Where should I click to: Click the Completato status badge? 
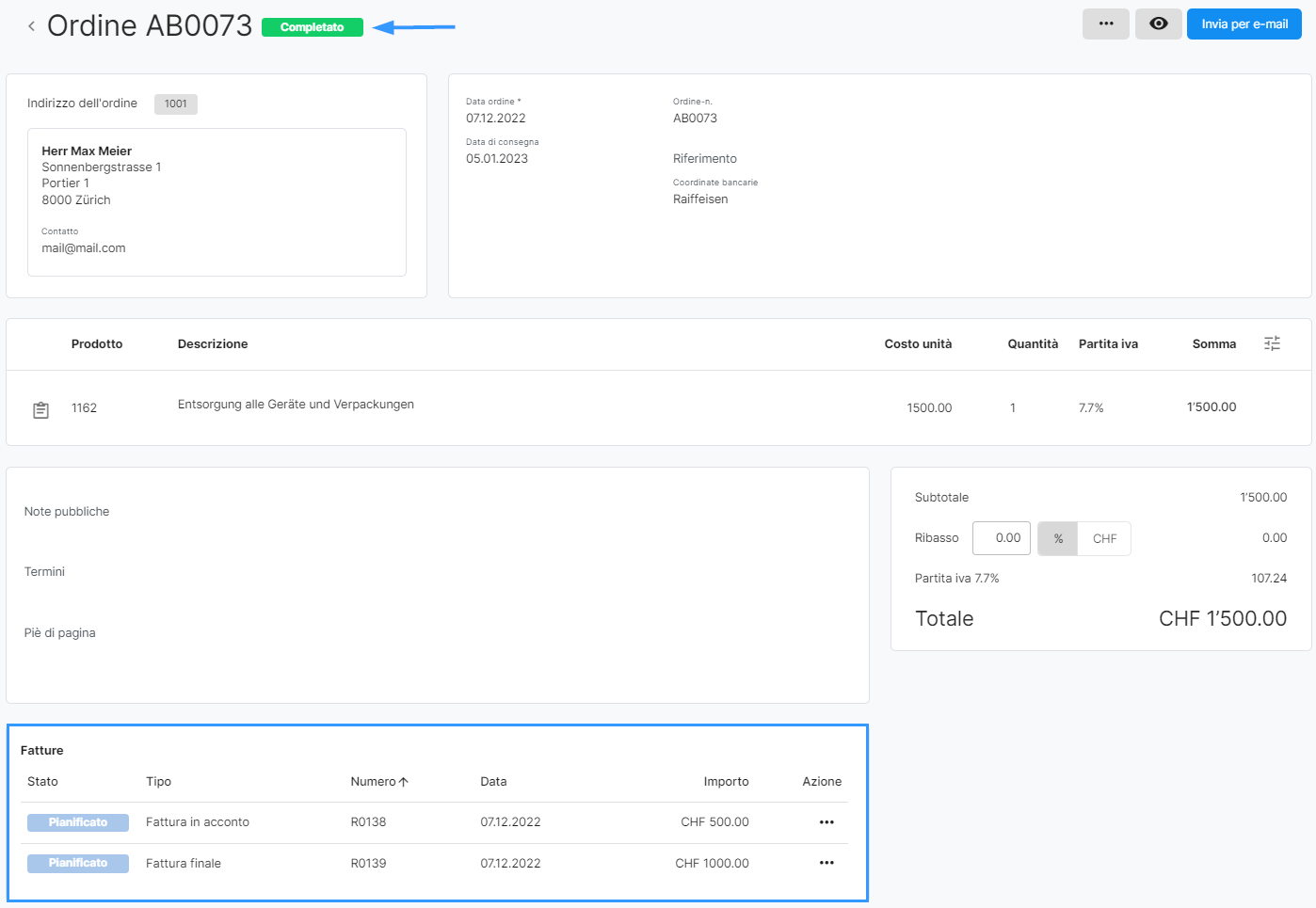click(312, 27)
